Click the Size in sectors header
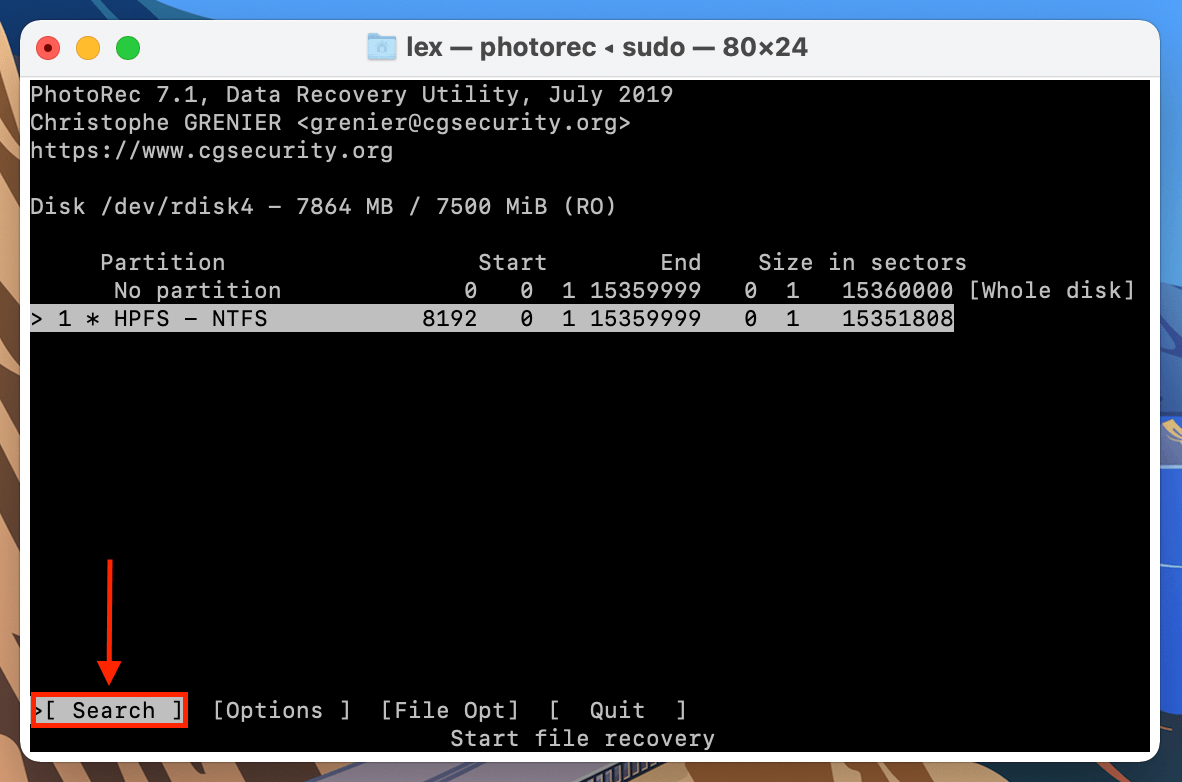This screenshot has width=1182, height=782. click(862, 262)
